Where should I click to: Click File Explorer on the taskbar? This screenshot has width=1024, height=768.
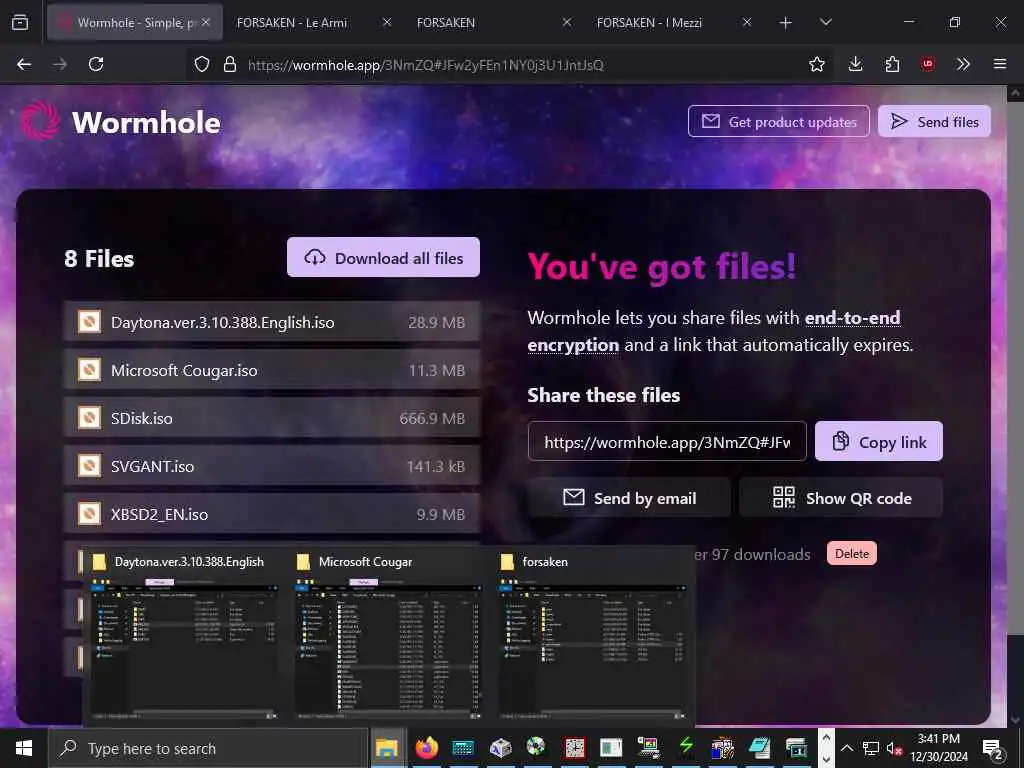click(x=387, y=748)
